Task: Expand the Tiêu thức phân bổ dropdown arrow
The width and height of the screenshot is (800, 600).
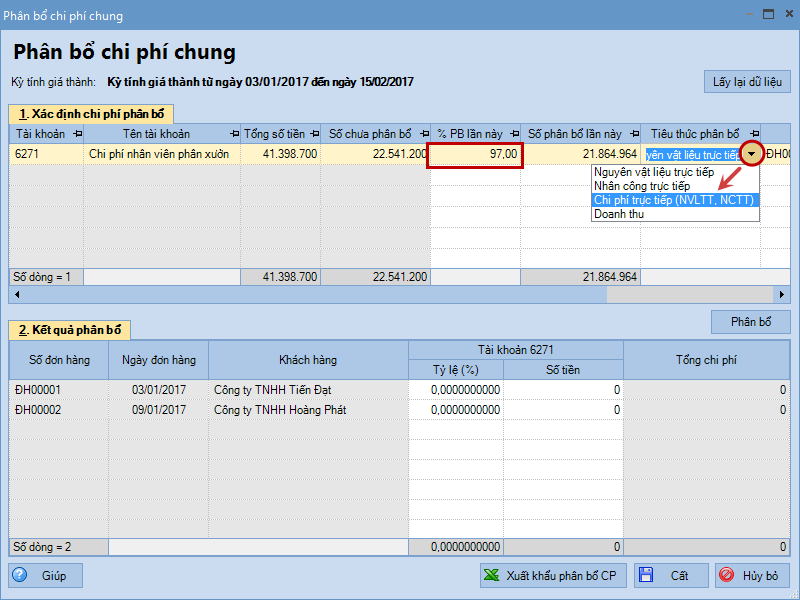Action: tap(751, 154)
